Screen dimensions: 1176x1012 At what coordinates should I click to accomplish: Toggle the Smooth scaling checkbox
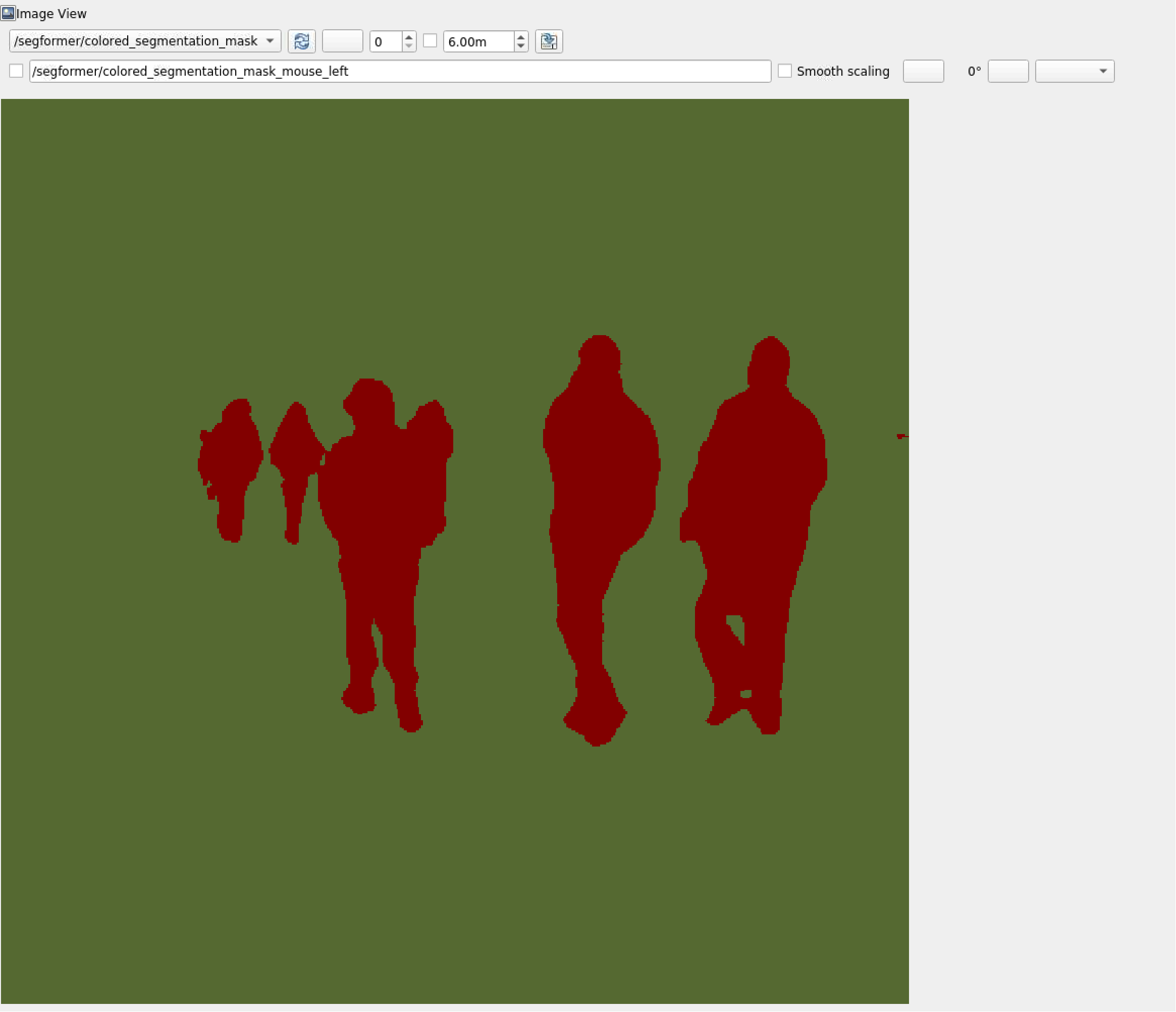click(784, 71)
